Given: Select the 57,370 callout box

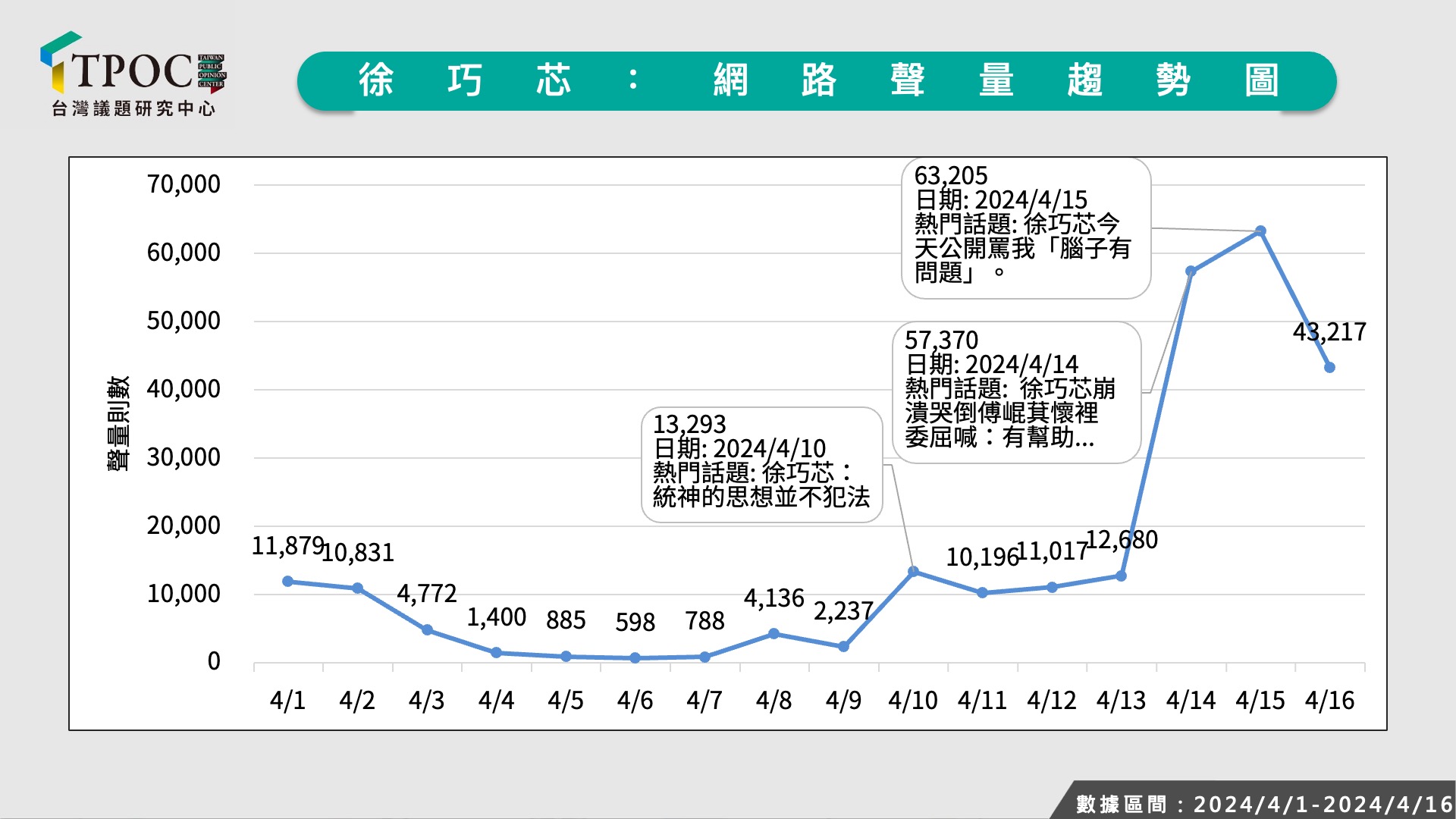Looking at the screenshot, I should tap(1016, 392).
